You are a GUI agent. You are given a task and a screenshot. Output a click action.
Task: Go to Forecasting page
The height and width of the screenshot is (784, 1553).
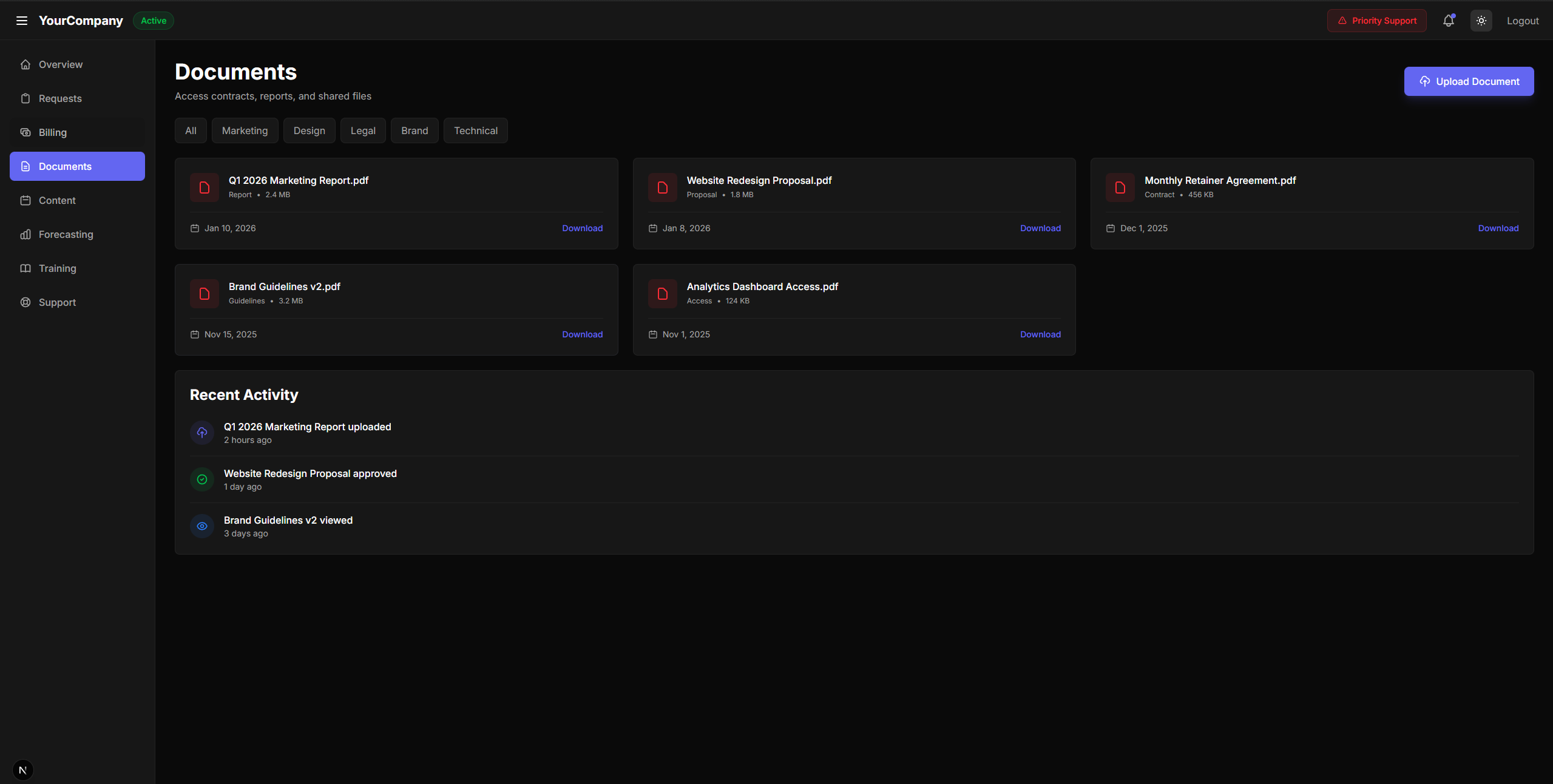66,234
